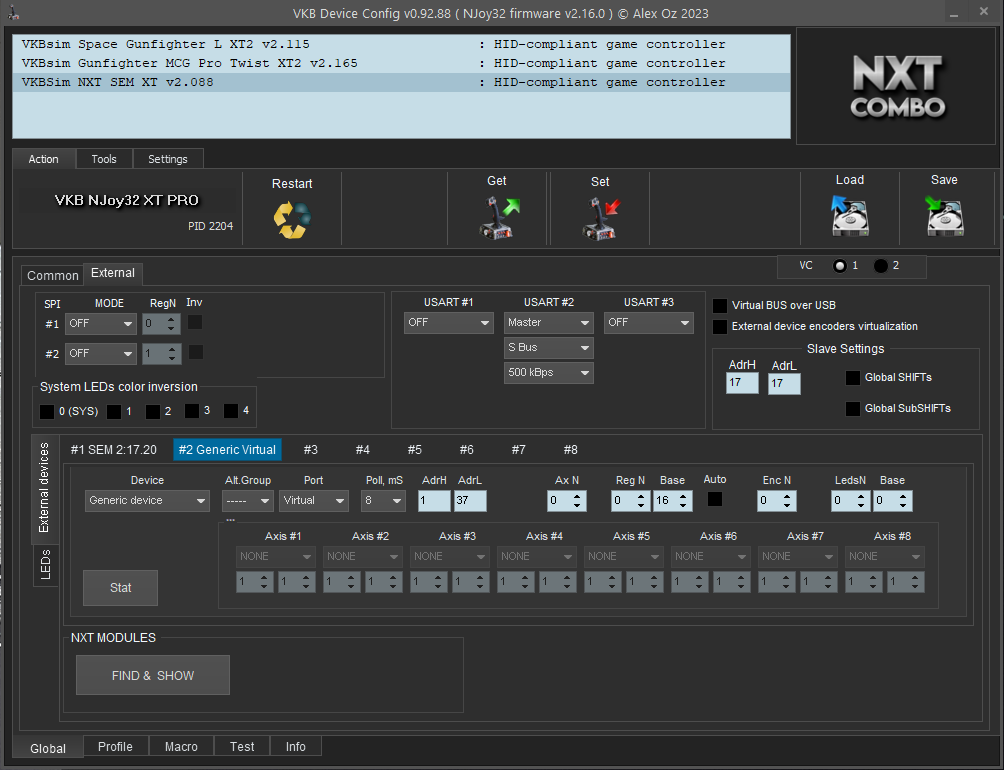
Task: Toggle LED 1 color inversion checkbox
Action: coord(114,412)
